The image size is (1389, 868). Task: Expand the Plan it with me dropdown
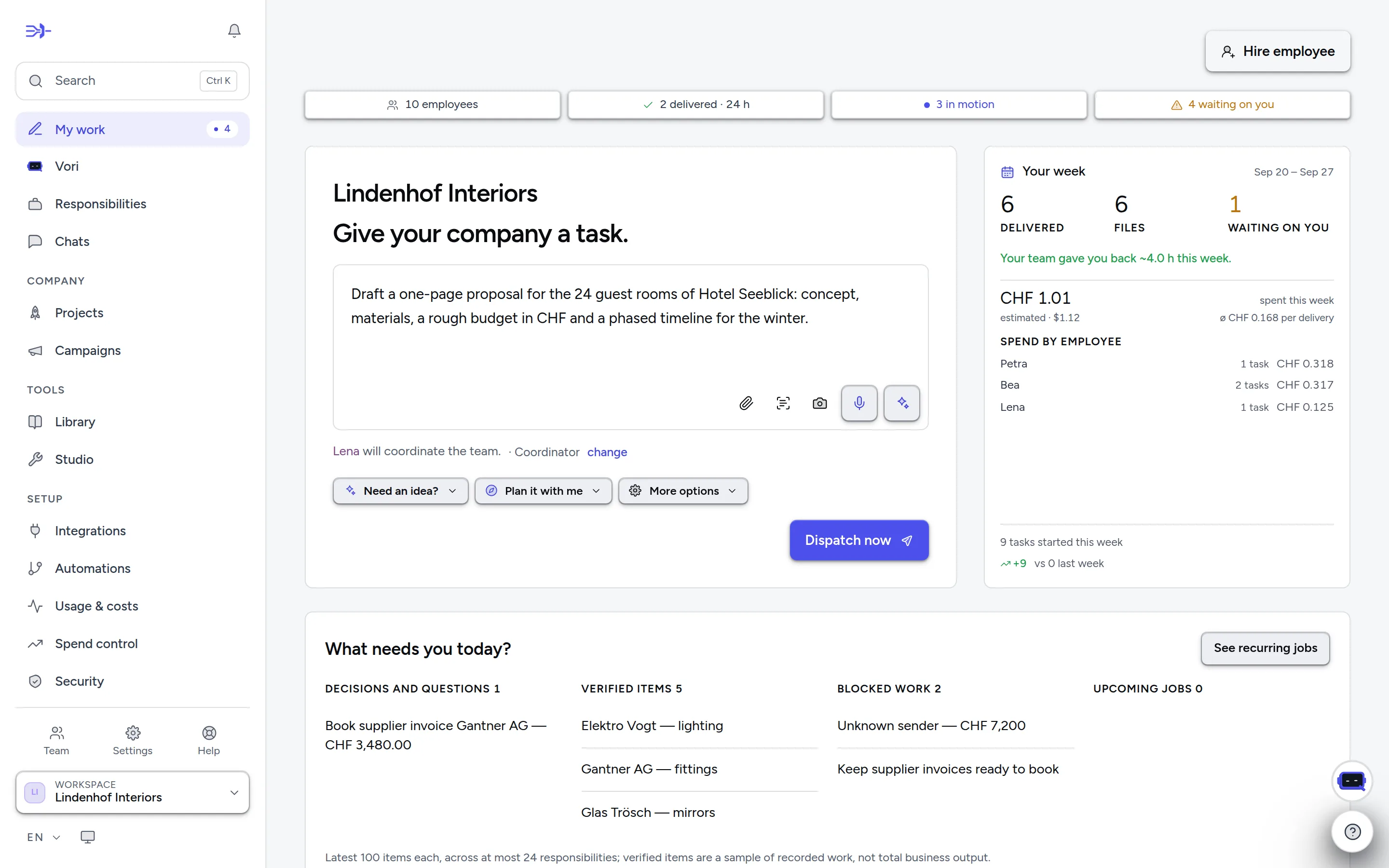click(543, 491)
